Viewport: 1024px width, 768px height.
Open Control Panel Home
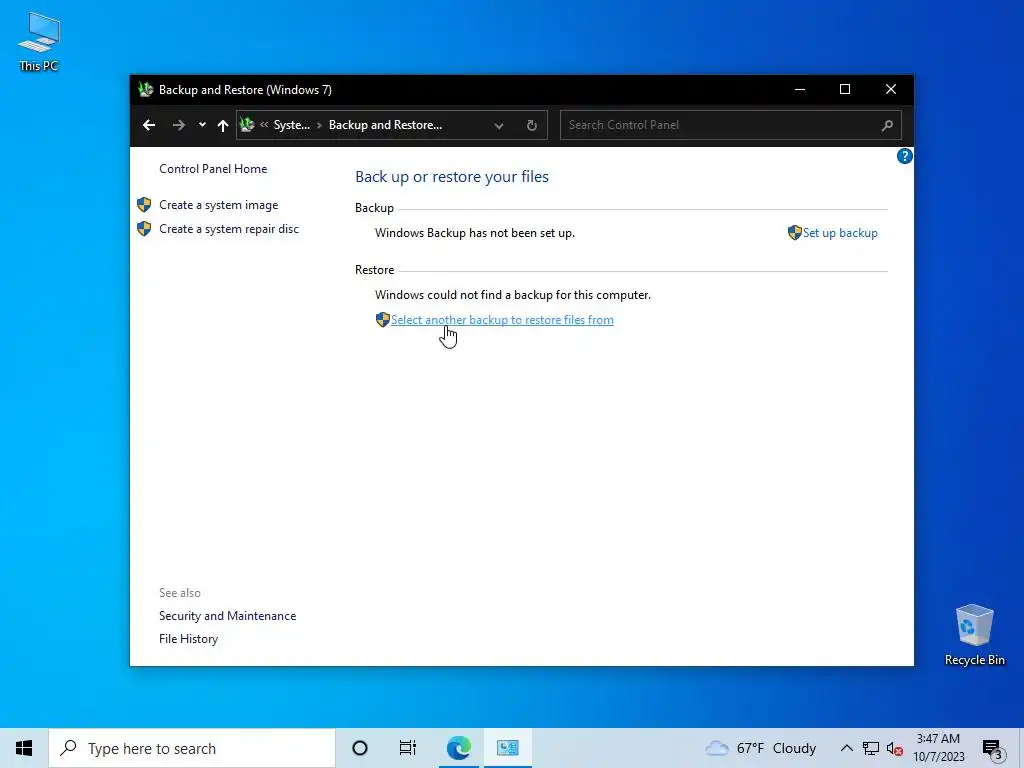coord(213,168)
